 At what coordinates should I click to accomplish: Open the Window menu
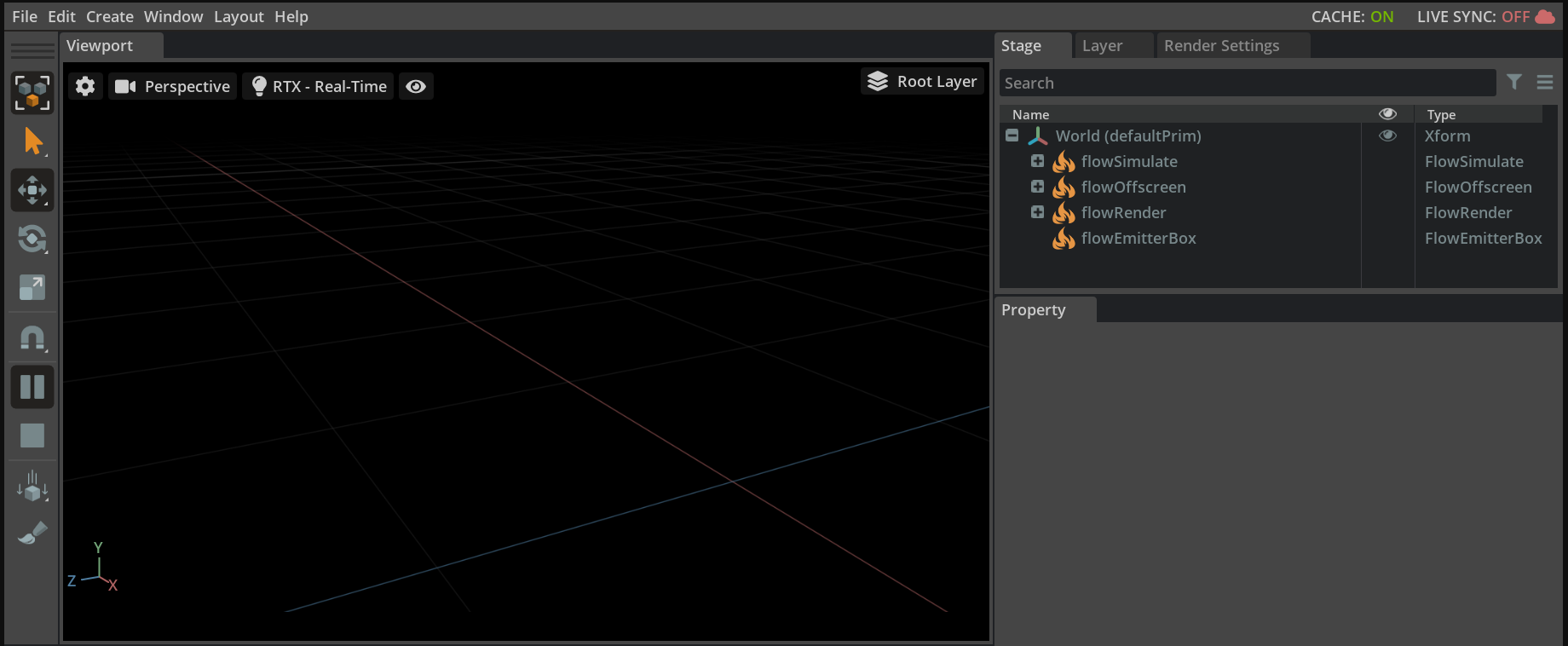coord(174,16)
